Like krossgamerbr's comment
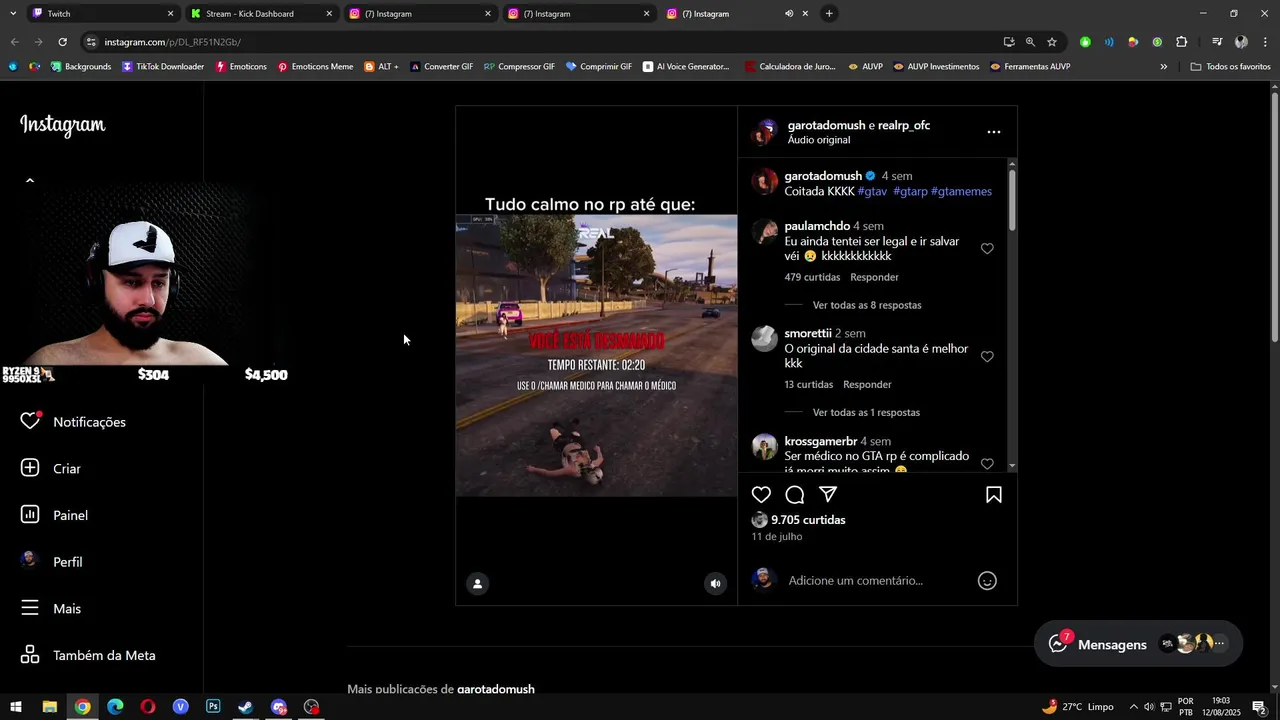Image resolution: width=1280 pixels, height=720 pixels. pos(987,463)
